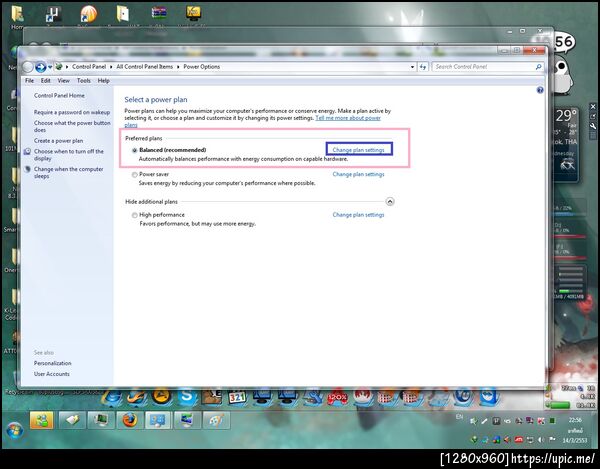600x469 pixels.
Task: Open Tell me more about power plans
Action: click(348, 118)
